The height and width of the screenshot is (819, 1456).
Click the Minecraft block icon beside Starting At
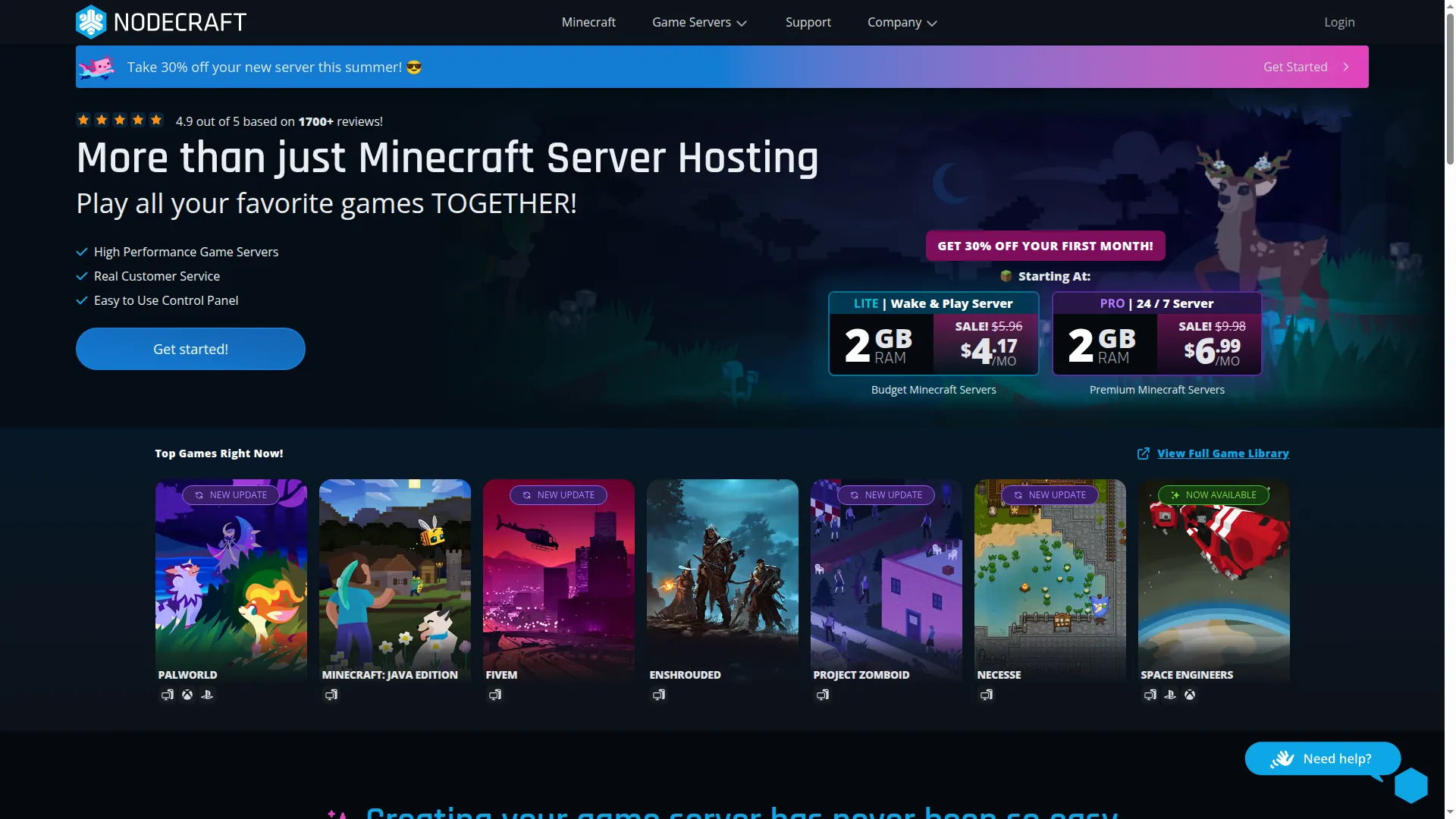click(x=1006, y=276)
